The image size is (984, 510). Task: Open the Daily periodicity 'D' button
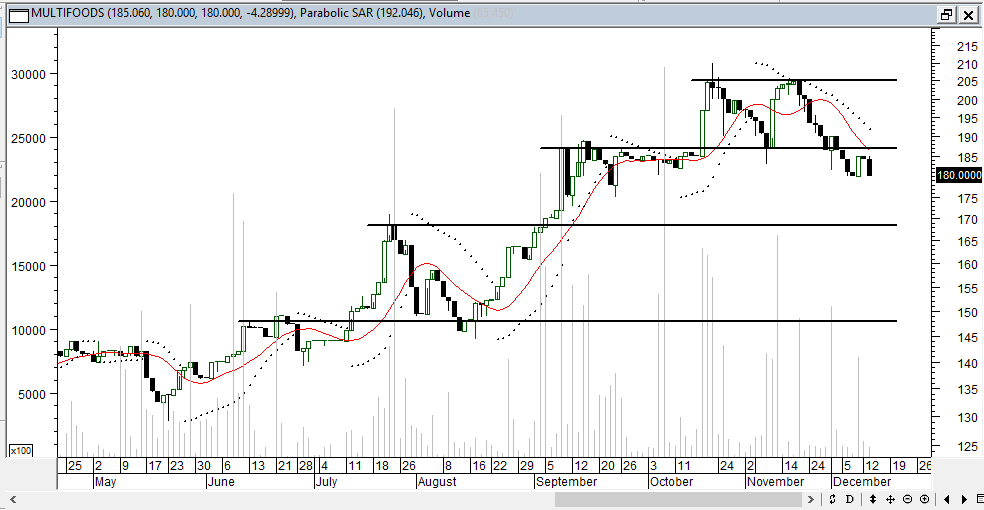(850, 499)
